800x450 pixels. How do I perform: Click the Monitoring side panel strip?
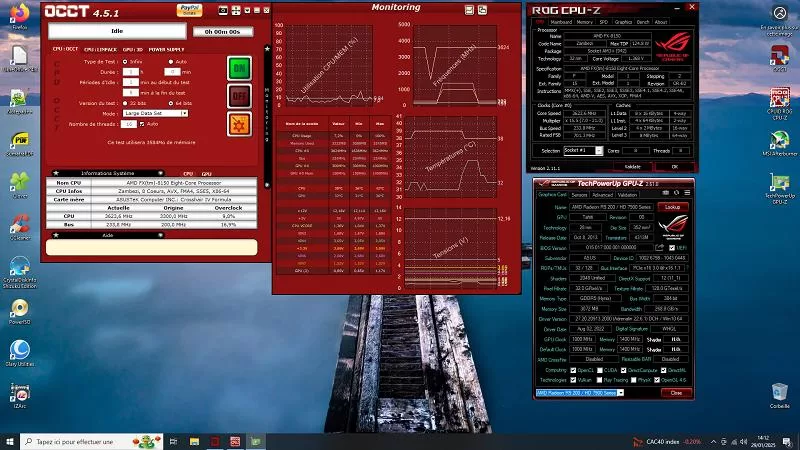pos(267,116)
